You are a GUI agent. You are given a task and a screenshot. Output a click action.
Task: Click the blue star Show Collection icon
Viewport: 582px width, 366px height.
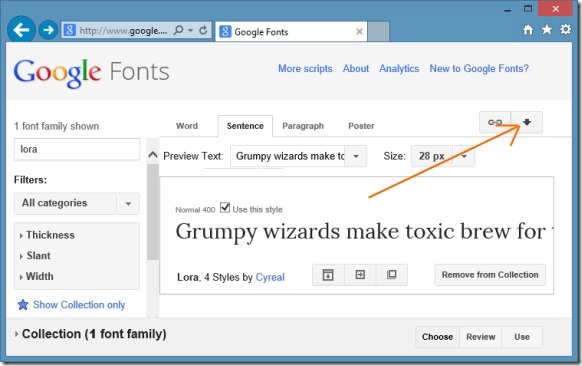click(x=23, y=304)
